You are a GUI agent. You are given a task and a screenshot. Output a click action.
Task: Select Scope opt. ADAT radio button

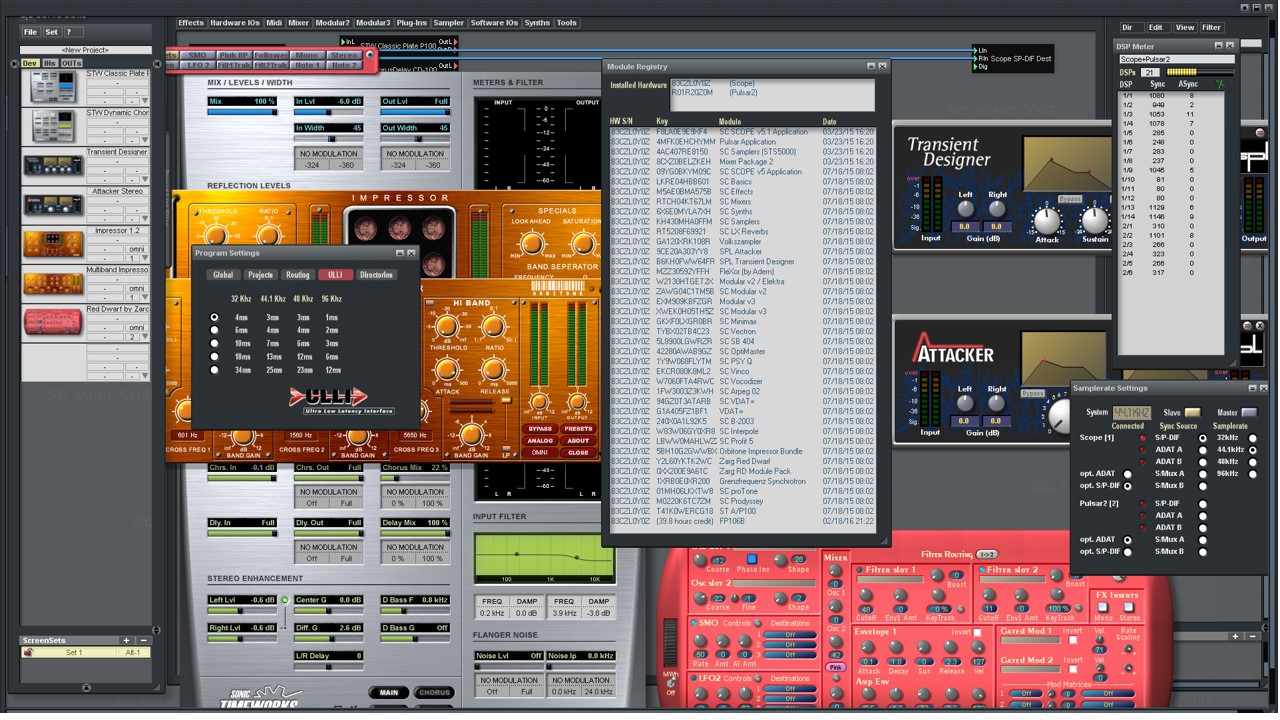pyautogui.click(x=1128, y=474)
